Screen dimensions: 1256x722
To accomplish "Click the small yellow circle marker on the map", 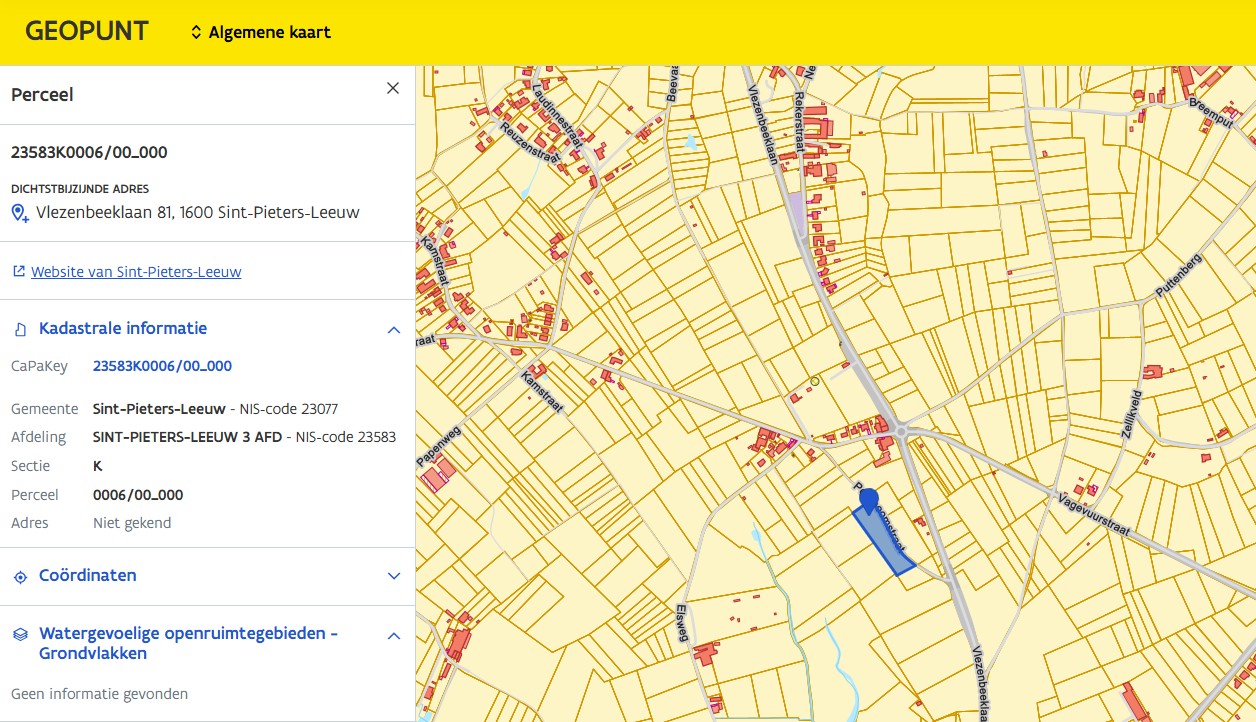I will (814, 380).
